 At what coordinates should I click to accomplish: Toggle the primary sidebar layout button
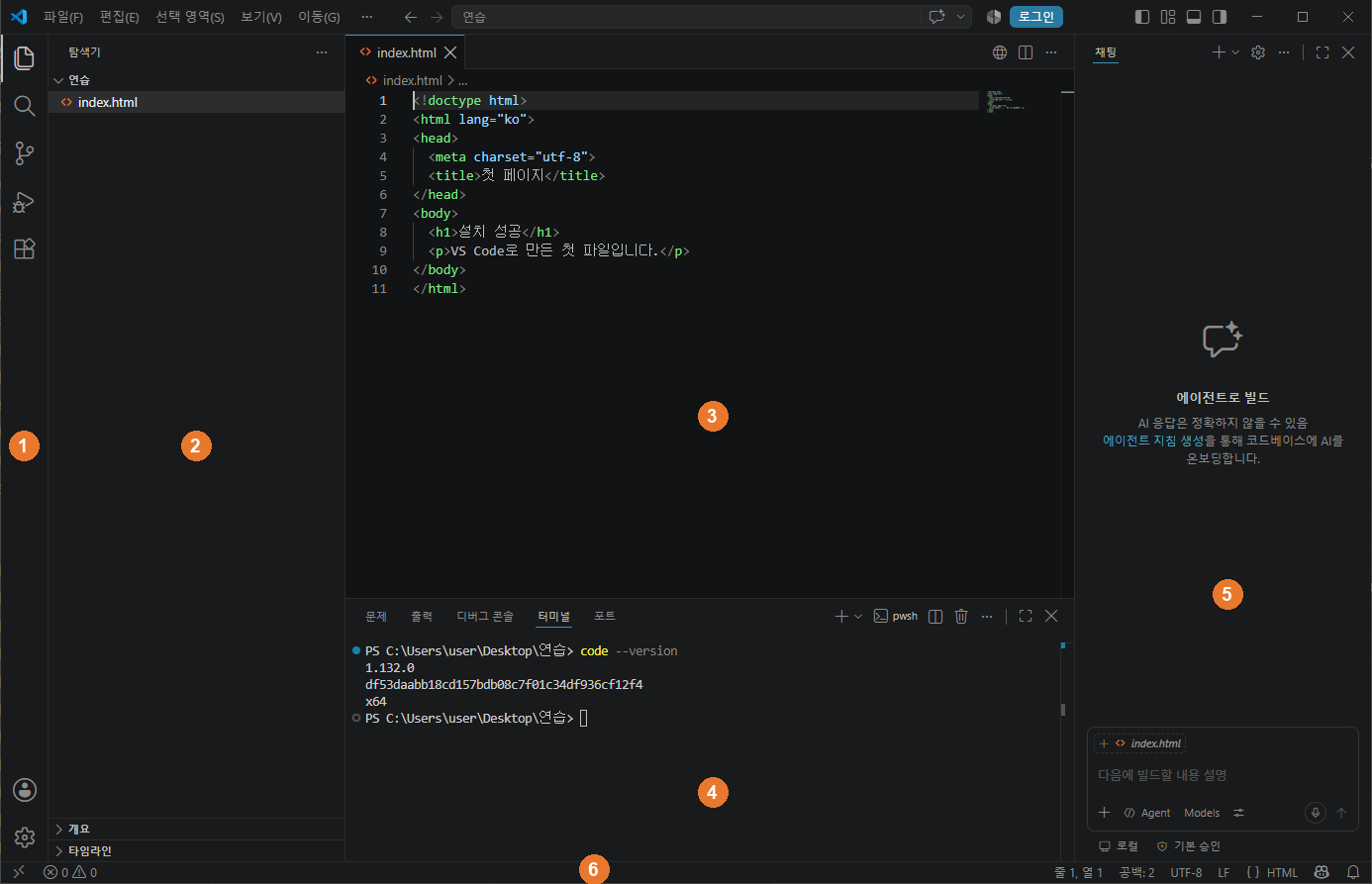(1141, 17)
